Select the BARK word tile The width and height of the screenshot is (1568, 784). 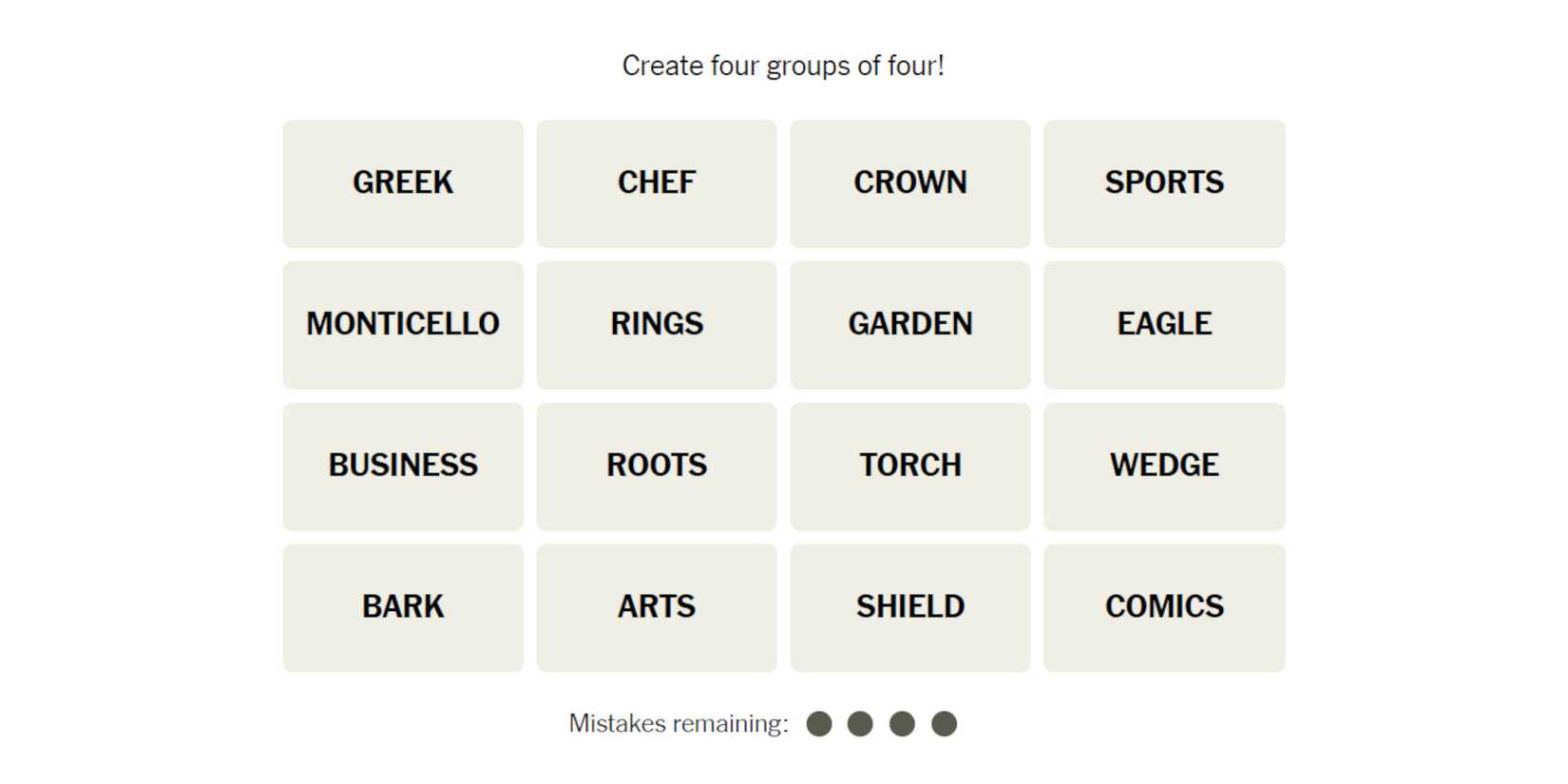403,608
